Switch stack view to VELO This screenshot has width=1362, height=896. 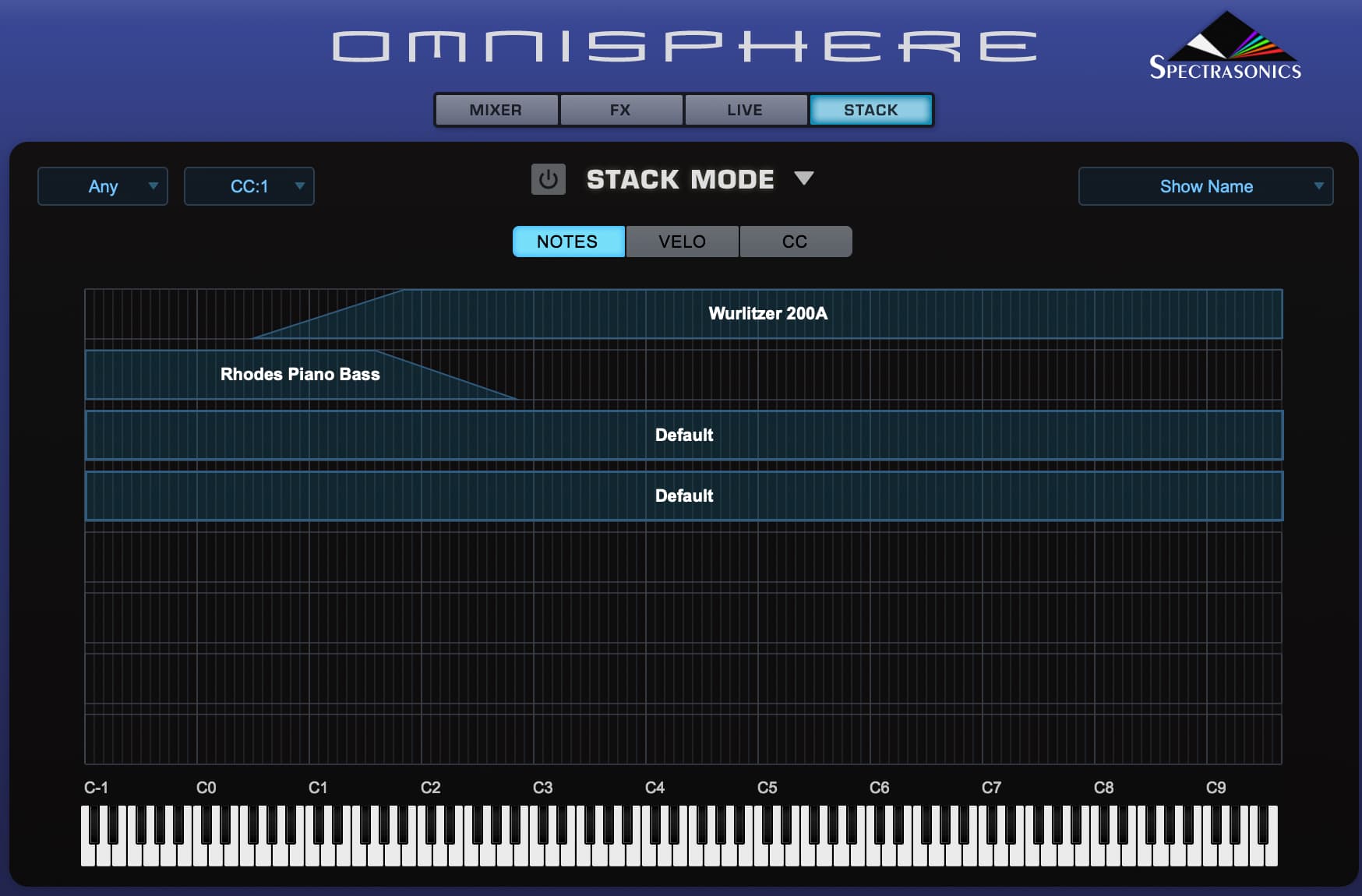(682, 242)
